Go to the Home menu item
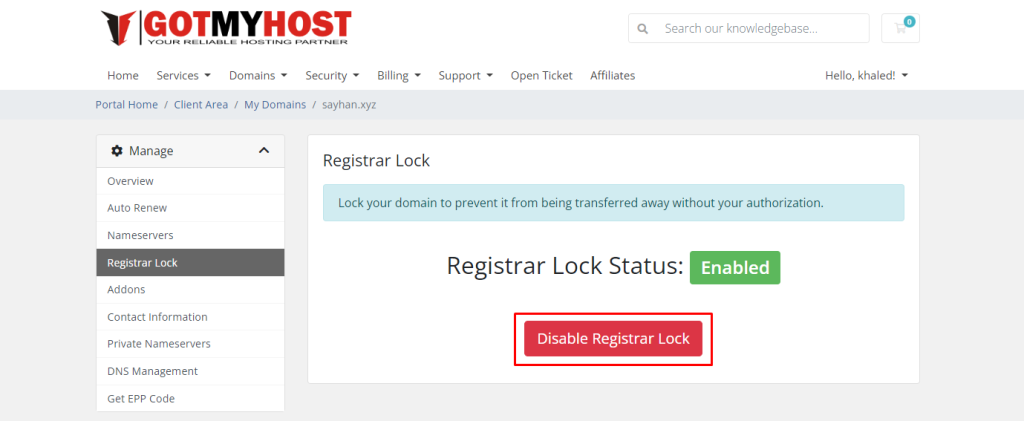Viewport: 1024px width, 421px height. pos(123,75)
